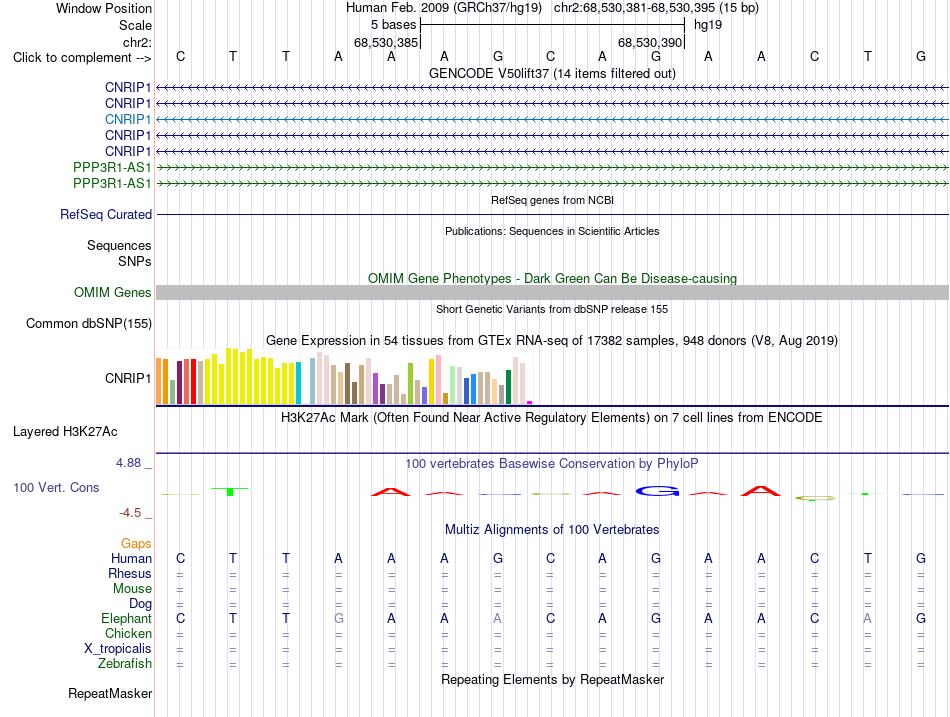
Task: Click 'Publications: Sequences in Scientific Articles' title
Action: point(552,232)
